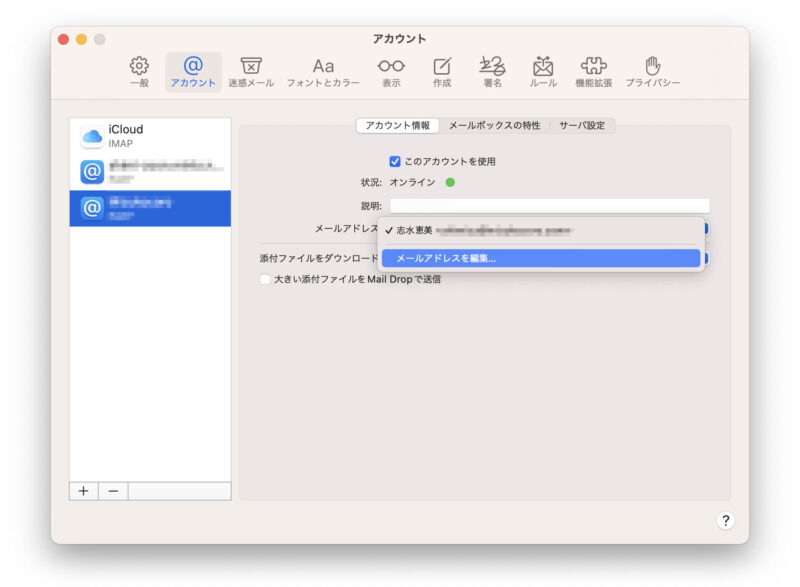Viewport: 800px width, 587px height.
Task: Select the アカウント情報 tab
Action: (397, 126)
